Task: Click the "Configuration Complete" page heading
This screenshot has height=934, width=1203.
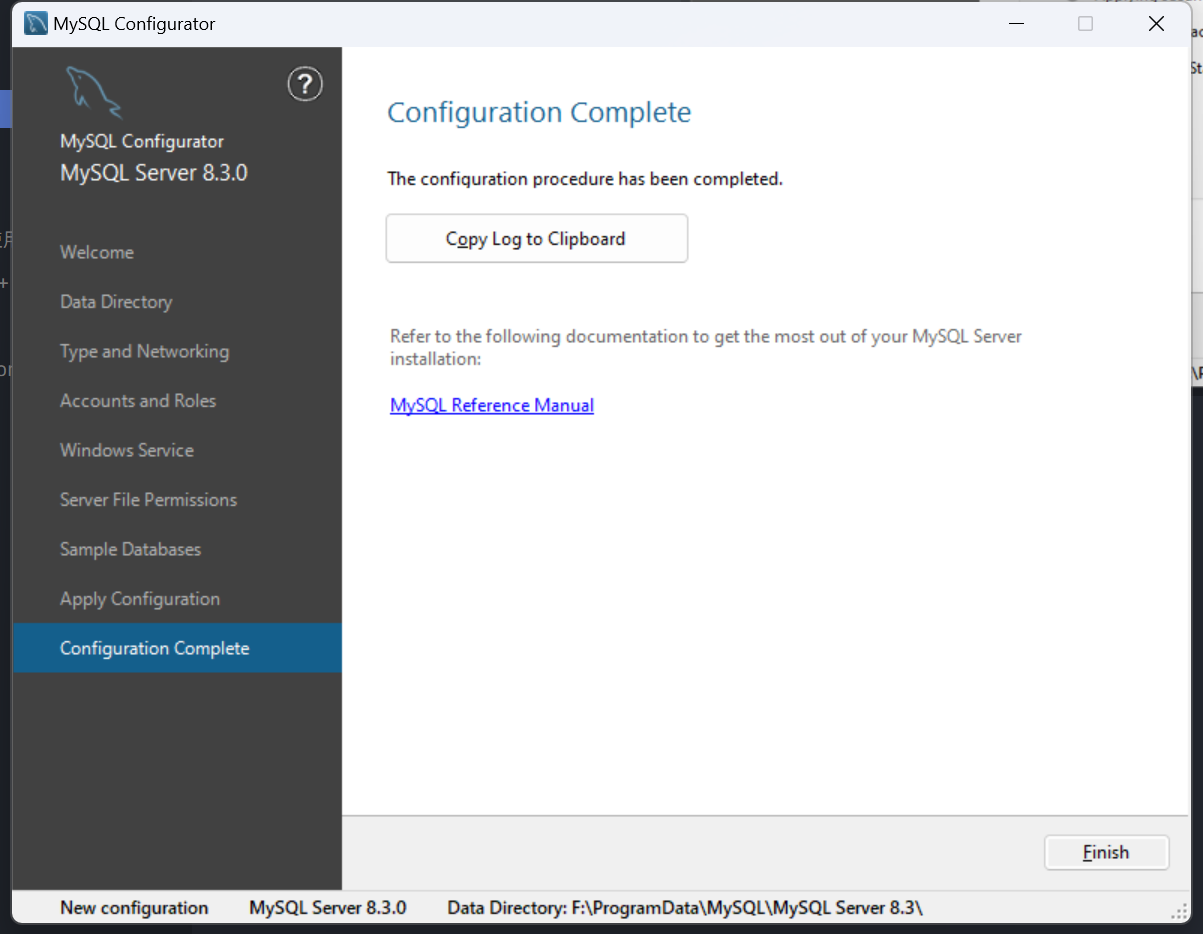Action: click(x=539, y=112)
